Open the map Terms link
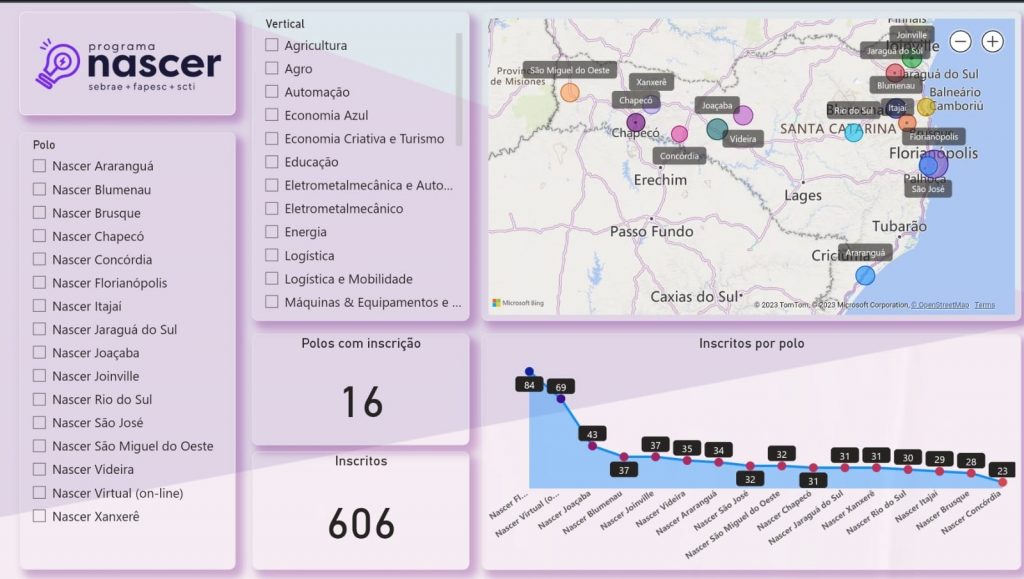Image resolution: width=1024 pixels, height=579 pixels. (x=984, y=305)
